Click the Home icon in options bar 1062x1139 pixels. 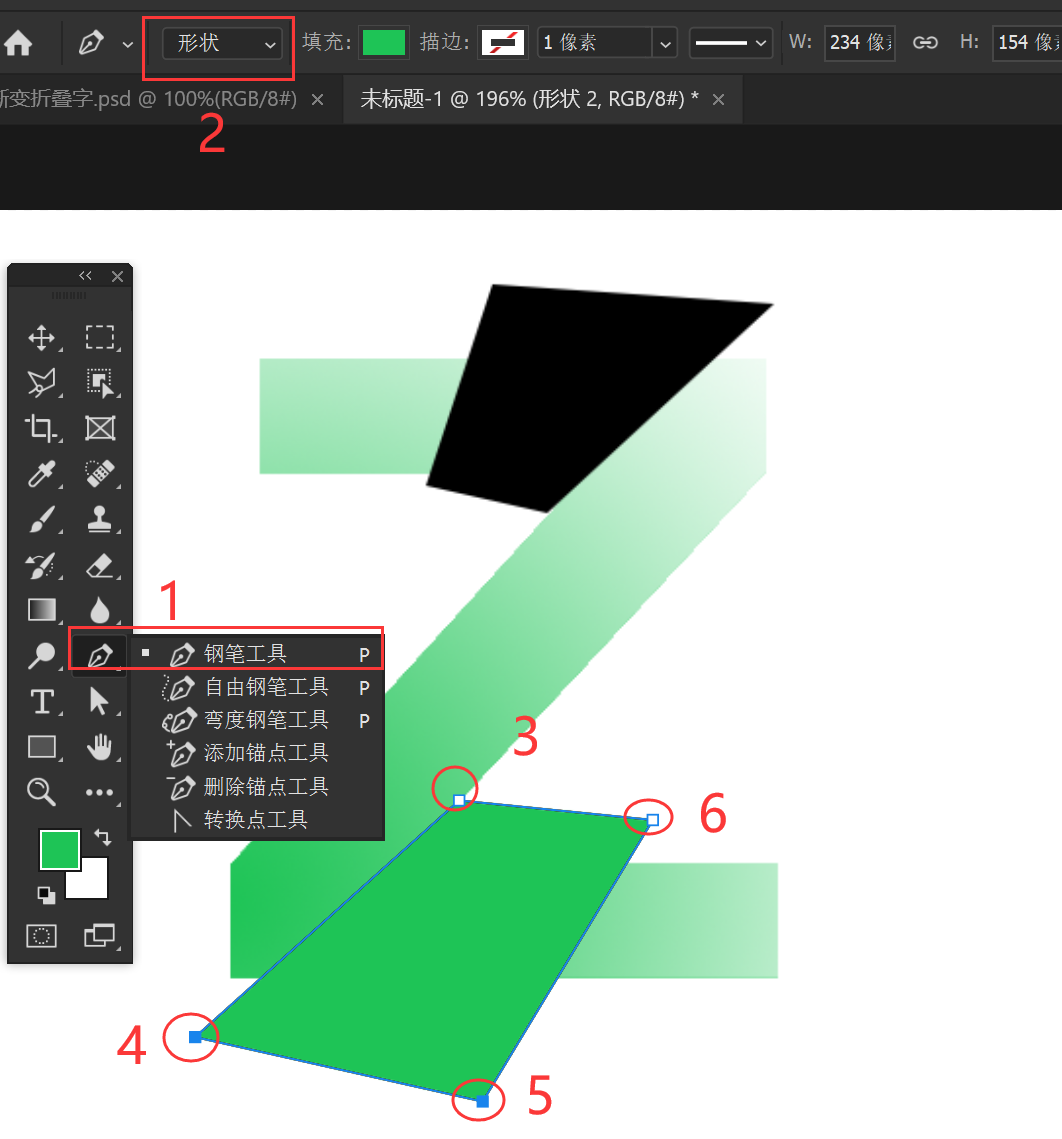click(x=18, y=43)
